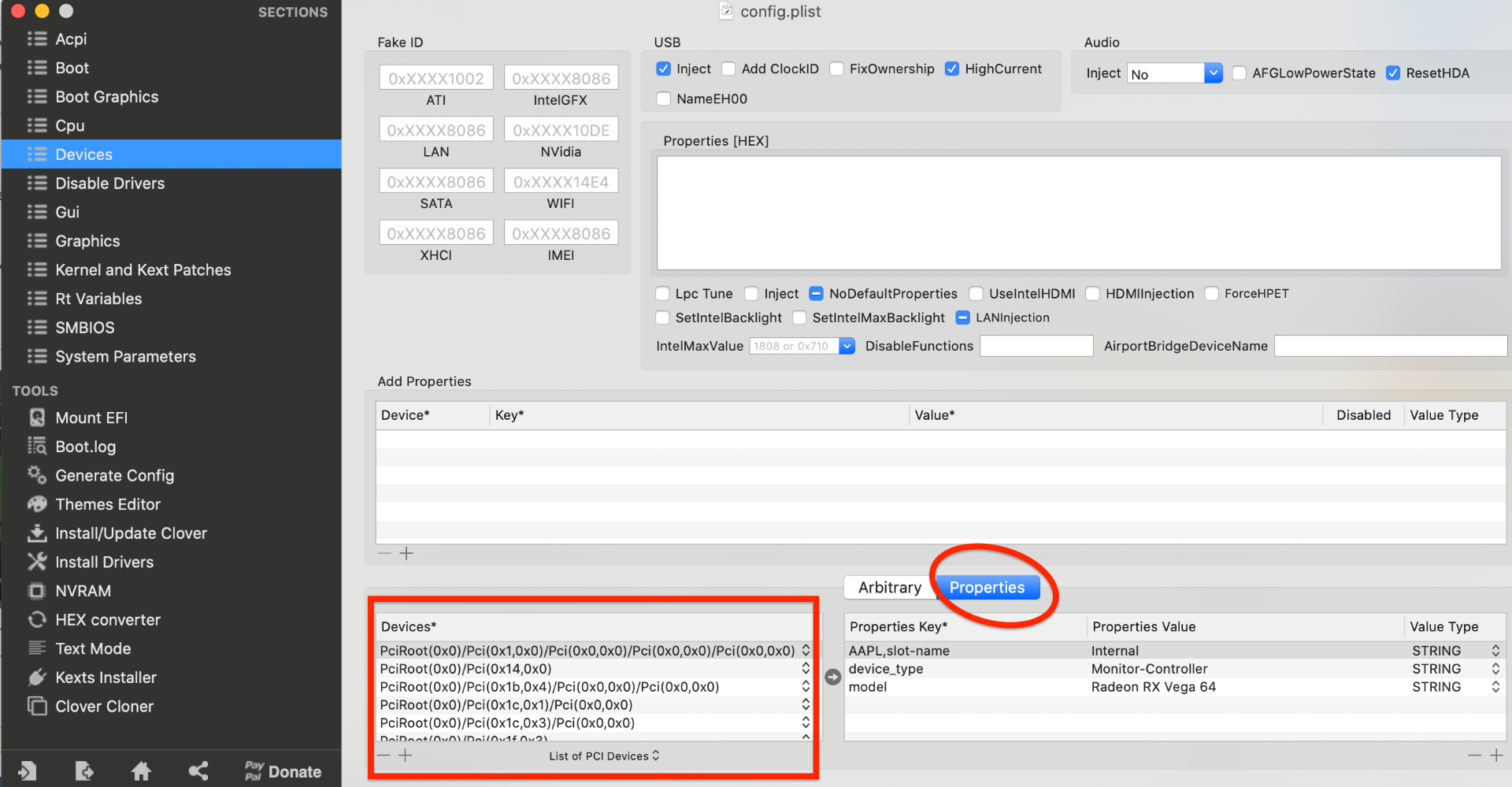1512x787 pixels.
Task: Add a new device with plus below Devices list
Action: click(406, 755)
